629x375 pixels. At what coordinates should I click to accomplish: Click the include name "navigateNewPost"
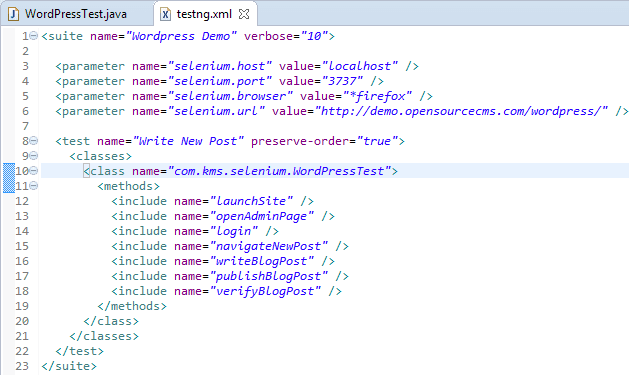point(269,246)
